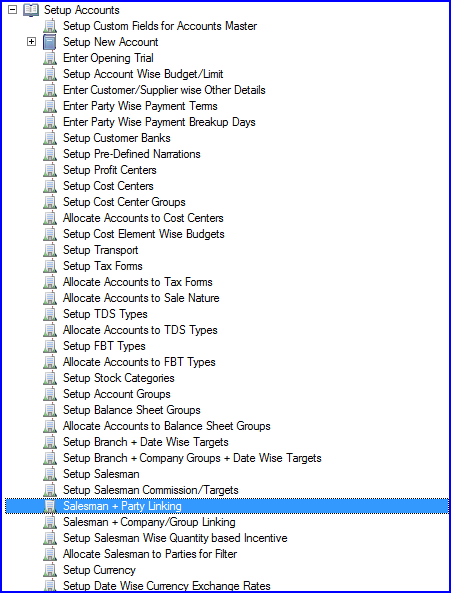
Task: Click the open book icon beside Setup Accounts
Action: [x=31, y=10]
